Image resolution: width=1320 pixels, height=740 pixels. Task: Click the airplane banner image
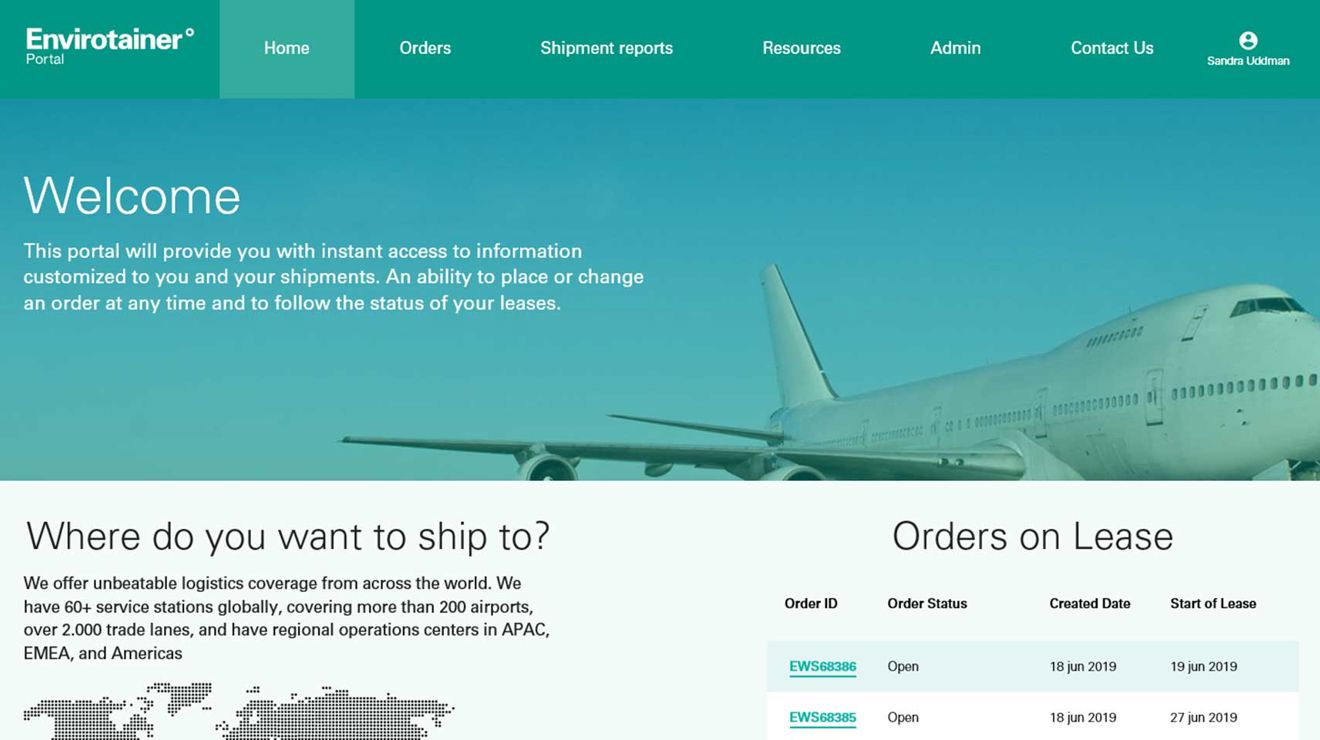pos(660,289)
